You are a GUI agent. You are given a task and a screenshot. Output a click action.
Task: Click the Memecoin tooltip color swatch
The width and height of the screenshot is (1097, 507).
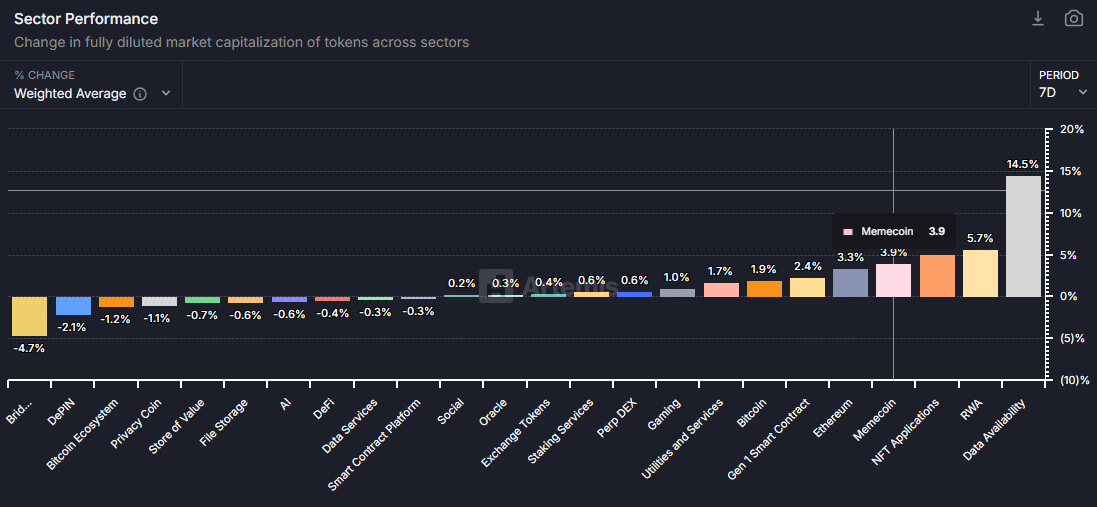[848, 232]
